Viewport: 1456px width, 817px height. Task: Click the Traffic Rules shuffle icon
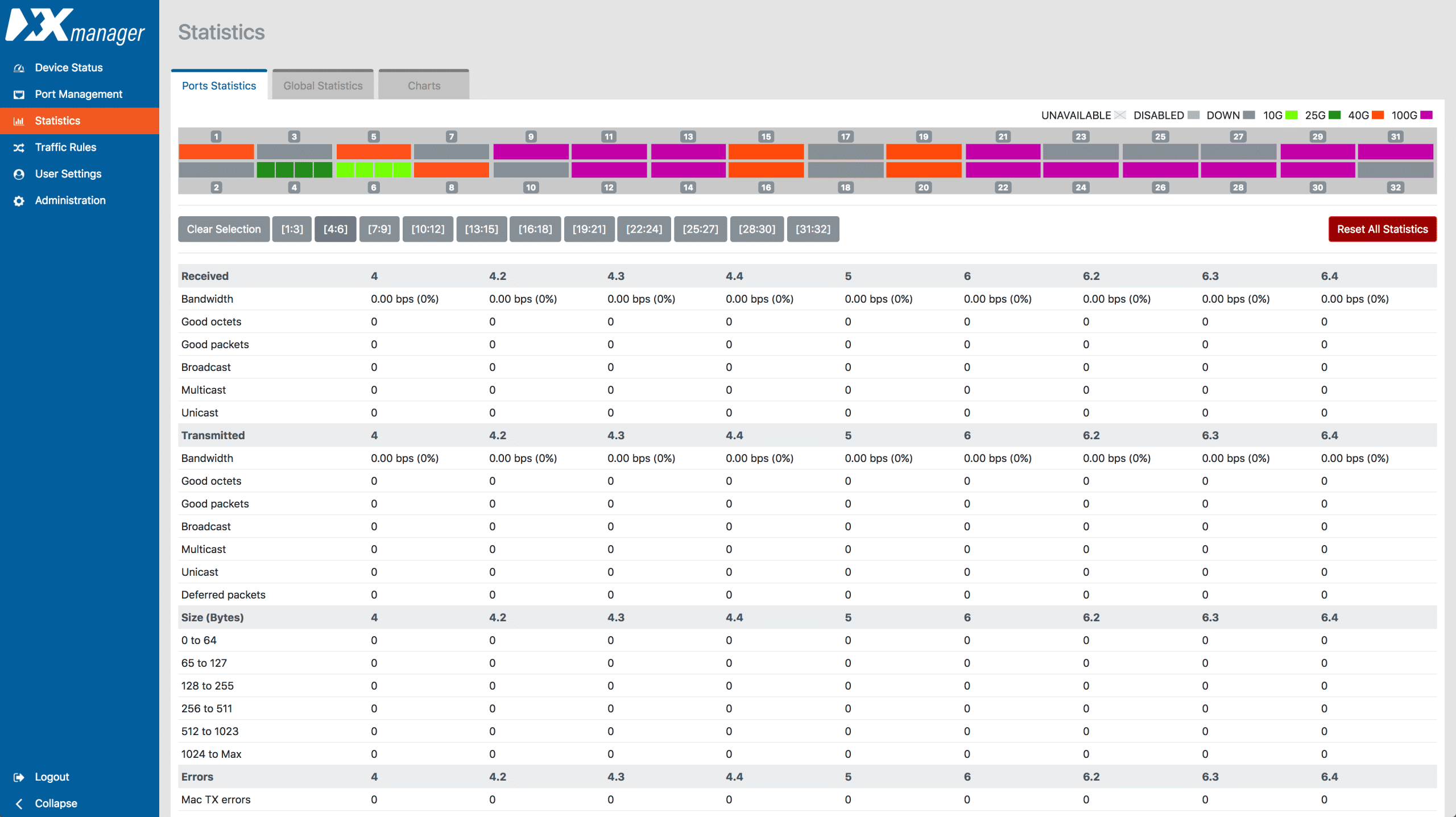click(19, 147)
